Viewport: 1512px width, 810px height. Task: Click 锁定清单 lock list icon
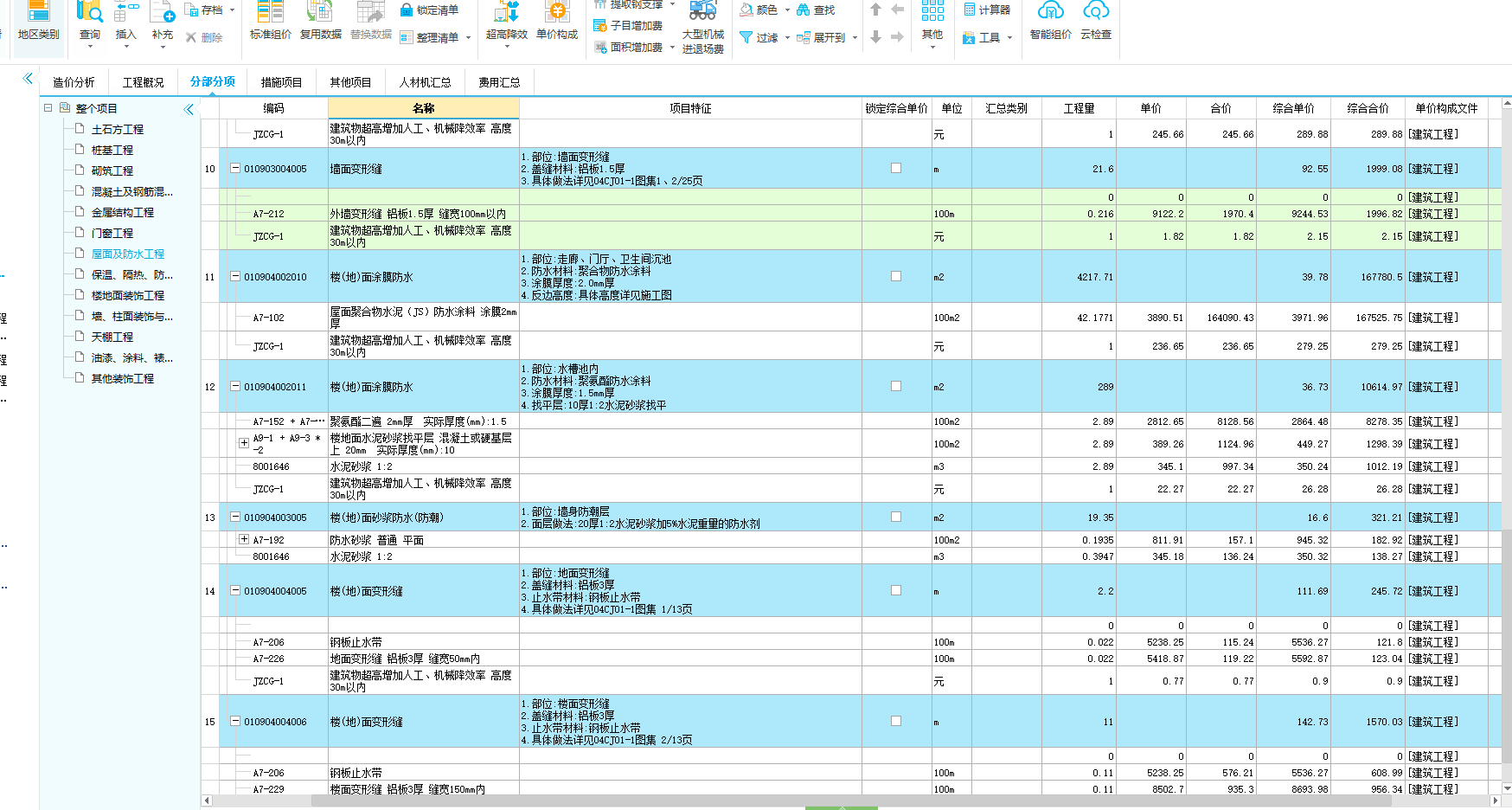click(x=407, y=10)
